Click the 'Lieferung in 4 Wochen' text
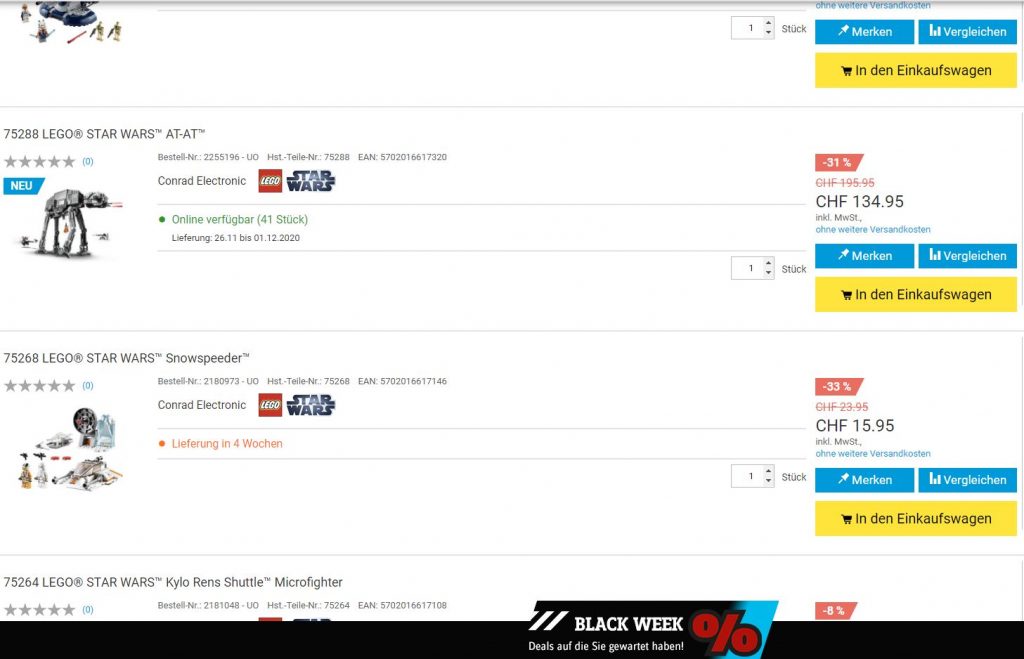 (227, 443)
